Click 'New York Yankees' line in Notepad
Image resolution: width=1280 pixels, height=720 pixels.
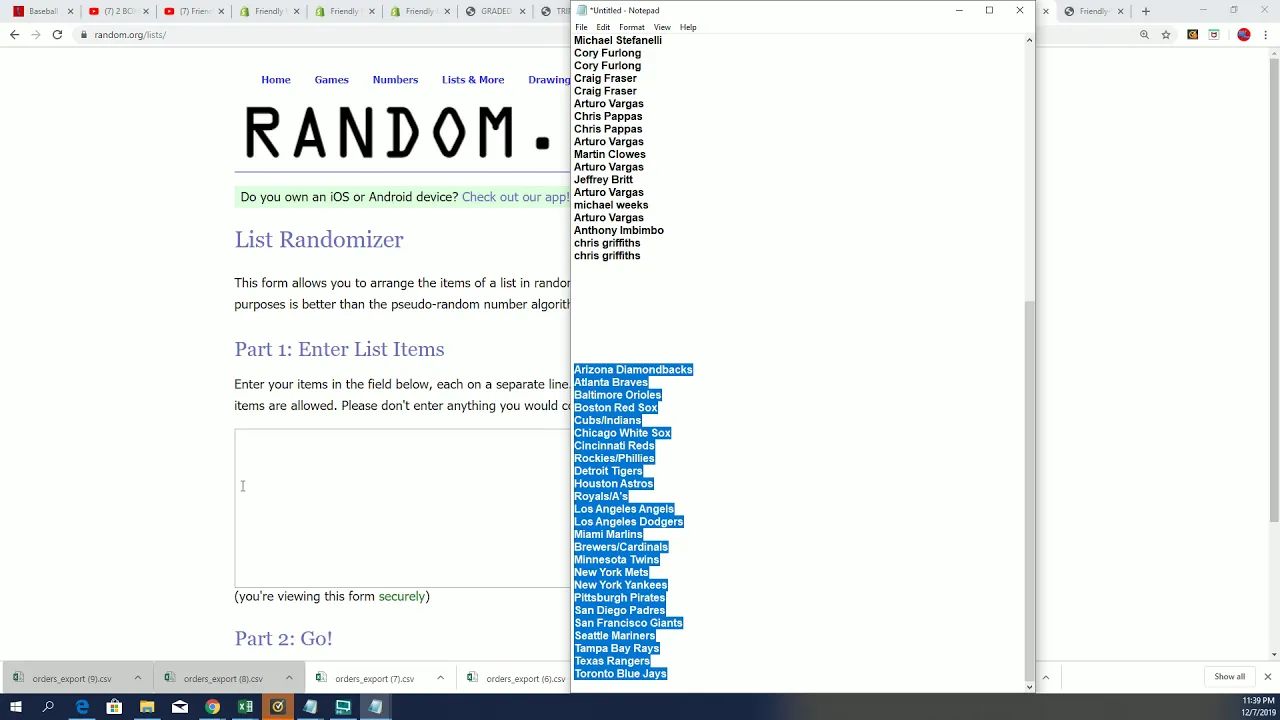(x=621, y=585)
